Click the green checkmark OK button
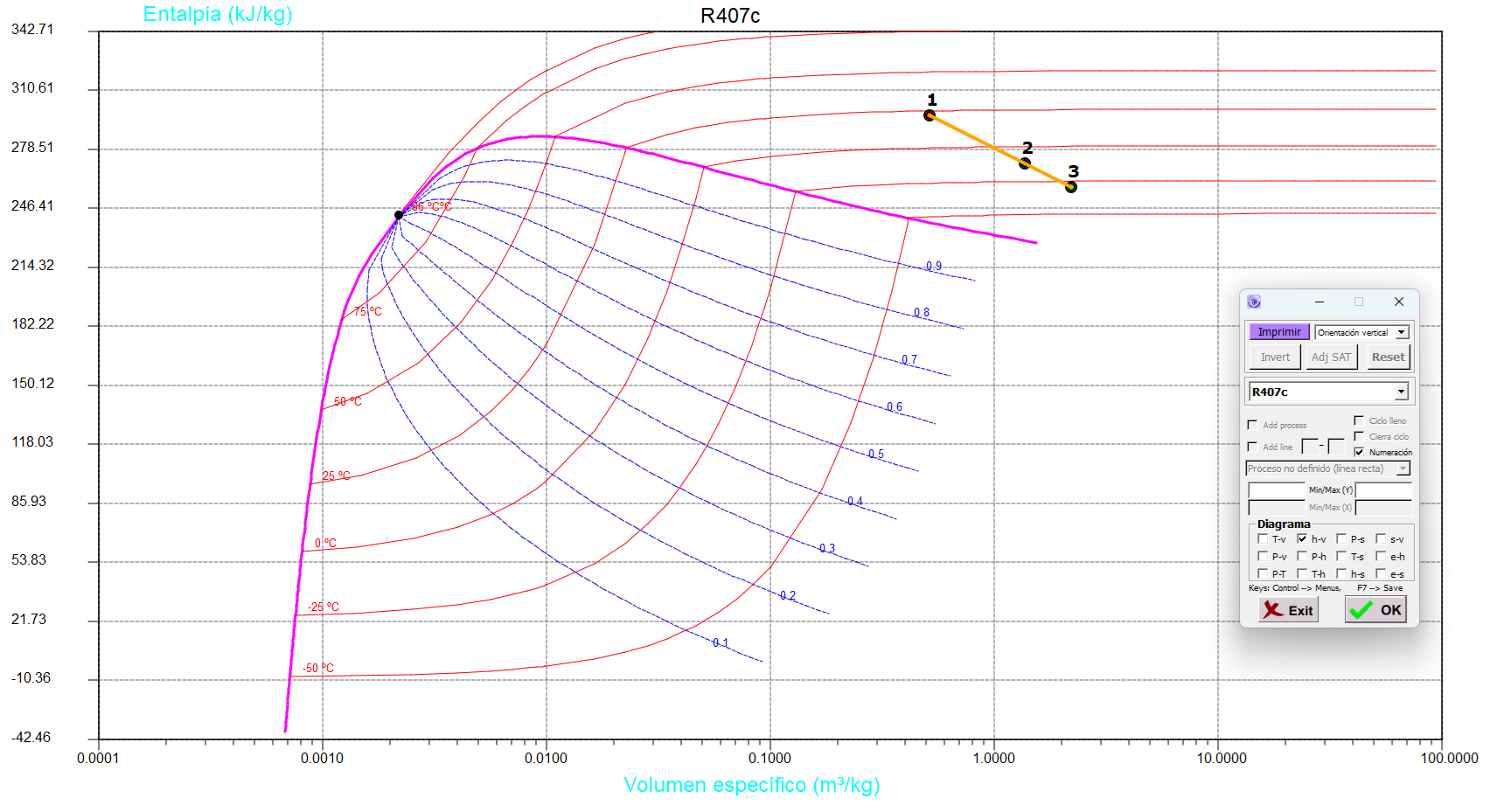This screenshot has width=1504, height=812. 1375,610
